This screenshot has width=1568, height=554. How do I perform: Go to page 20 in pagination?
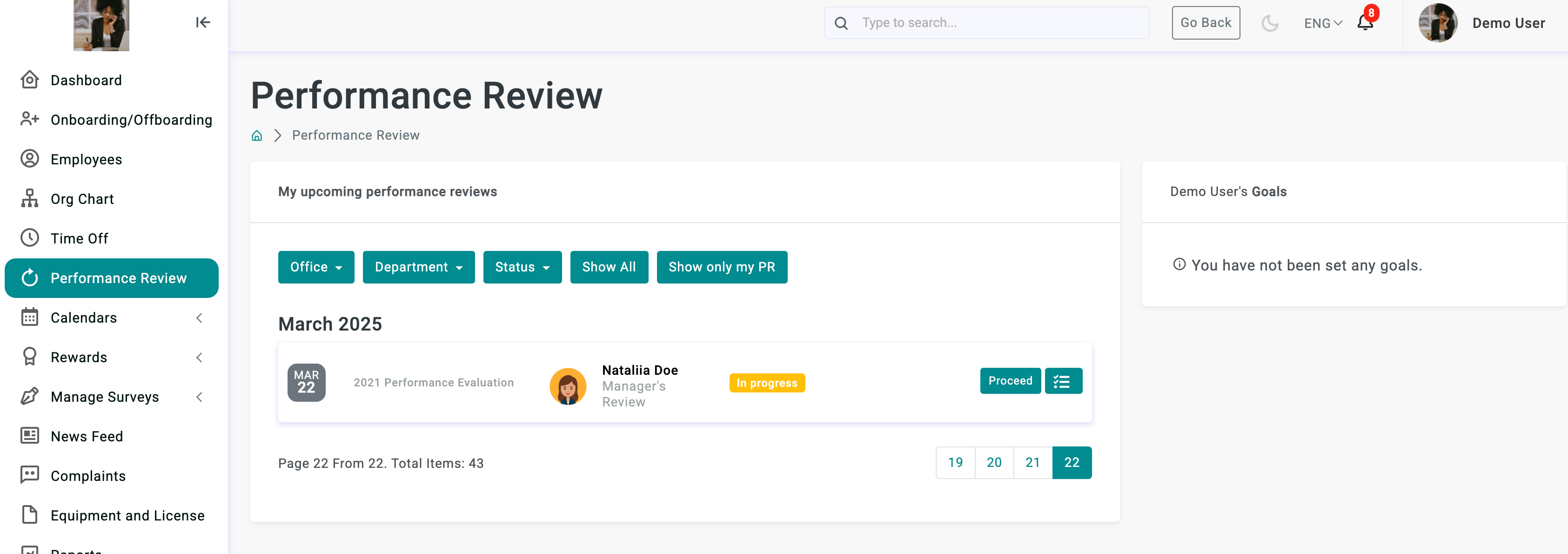point(994,463)
